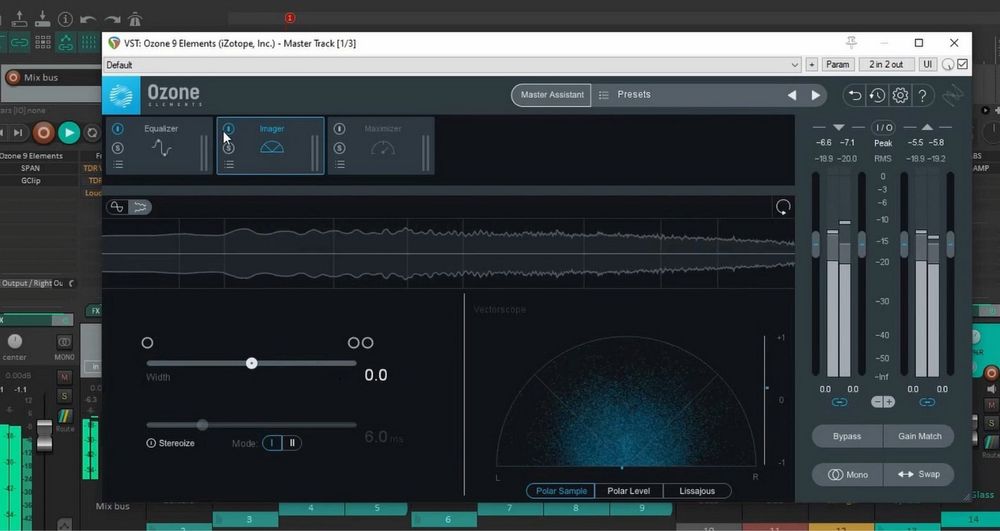Pin the VST window on top

[x=851, y=43]
